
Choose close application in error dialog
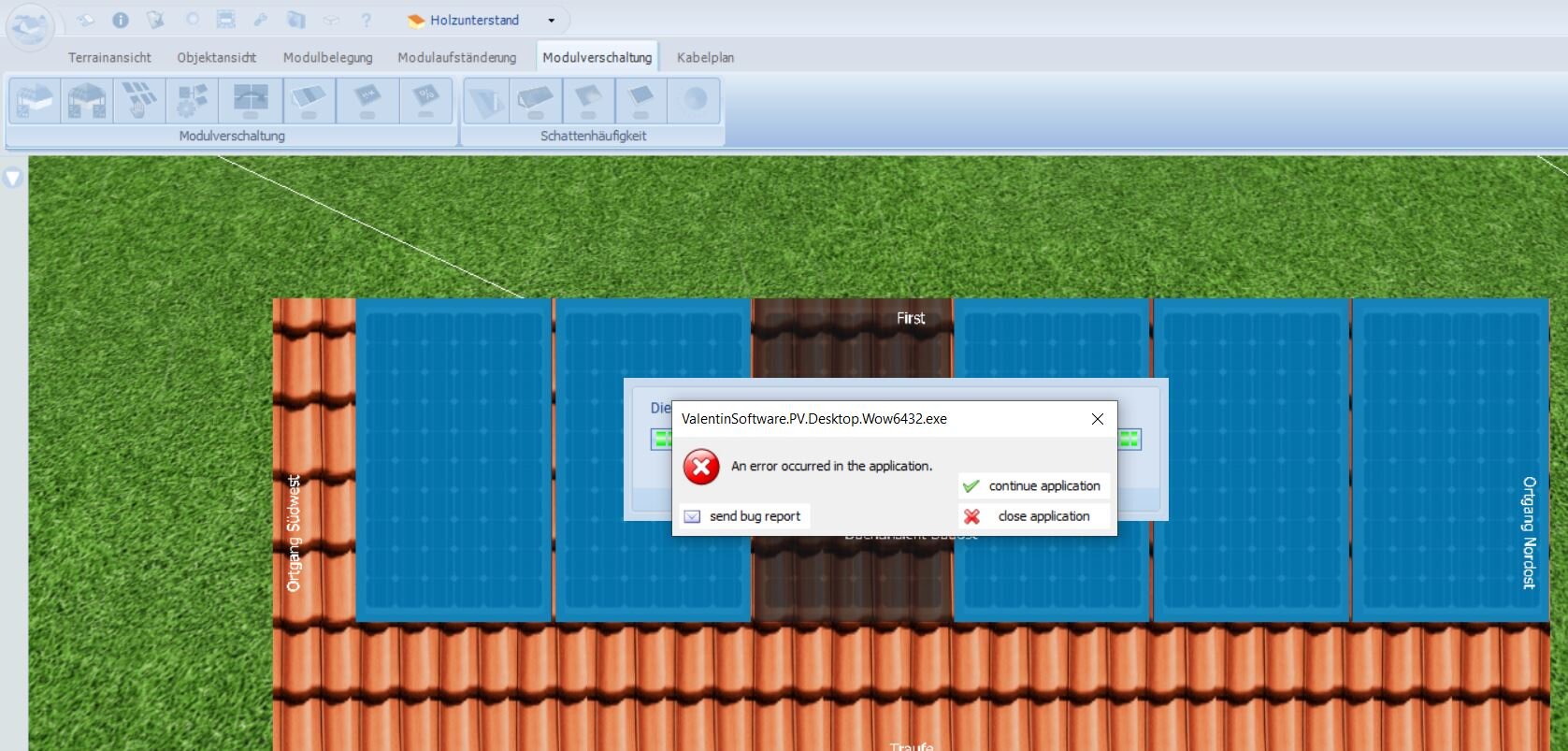[1033, 516]
